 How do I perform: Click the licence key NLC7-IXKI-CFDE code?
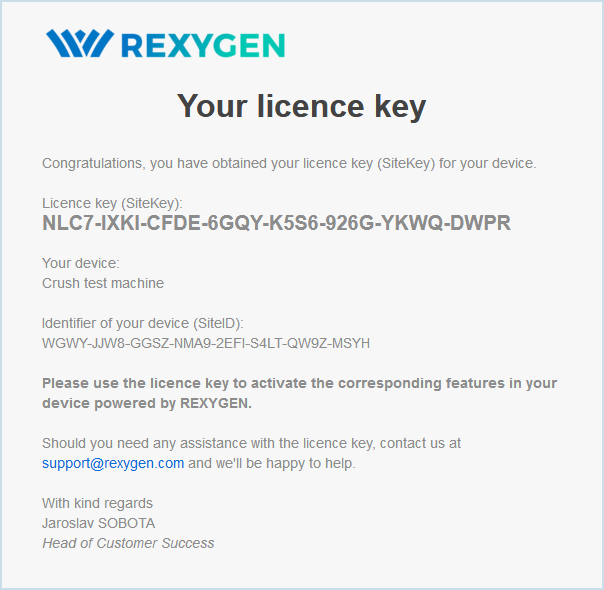click(277, 223)
